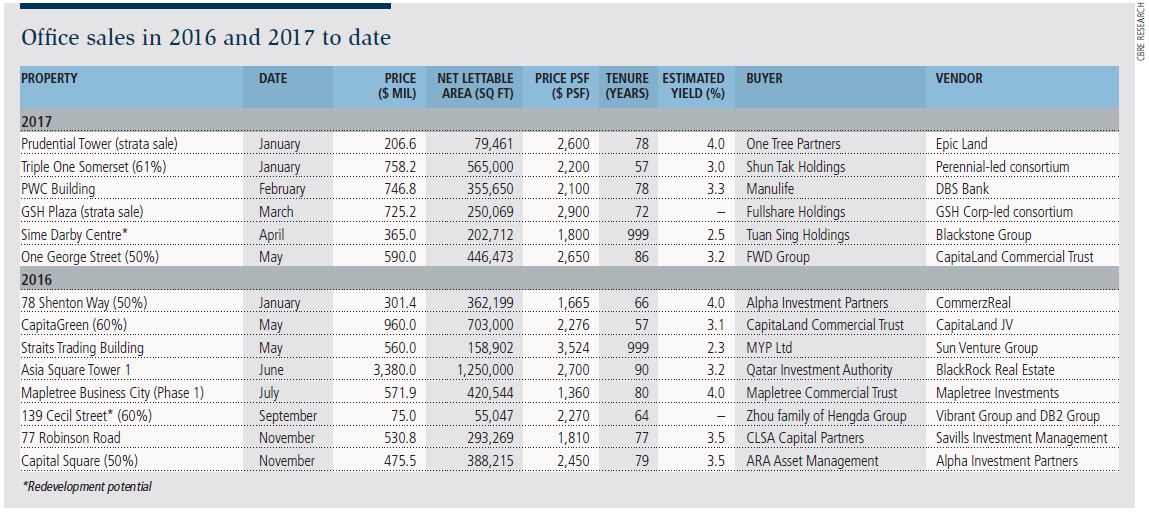This screenshot has width=1149, height=513.
Task: Click the 'Sime Darby Centre*' cell
Action: pos(73,235)
